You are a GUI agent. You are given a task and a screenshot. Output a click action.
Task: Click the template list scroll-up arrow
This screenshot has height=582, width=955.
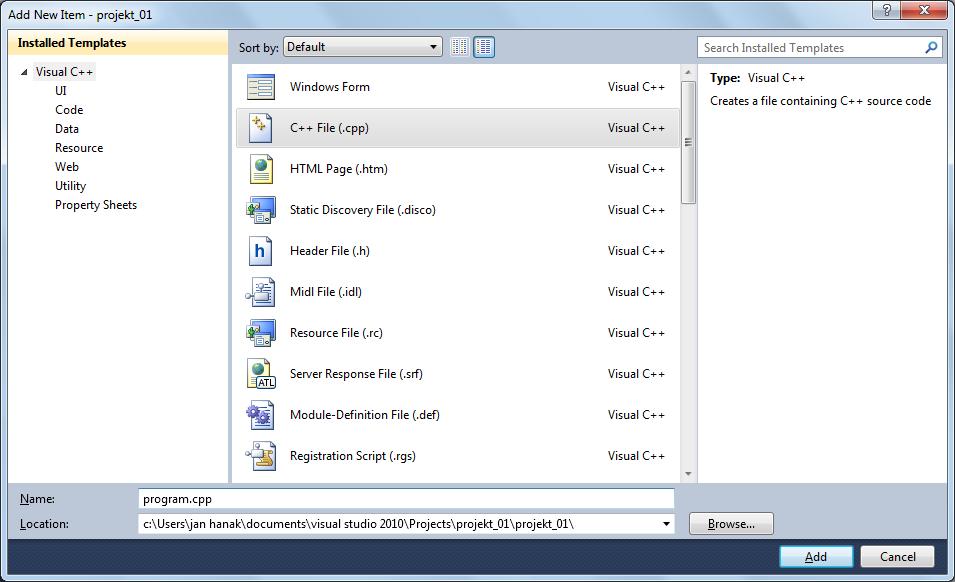point(688,72)
